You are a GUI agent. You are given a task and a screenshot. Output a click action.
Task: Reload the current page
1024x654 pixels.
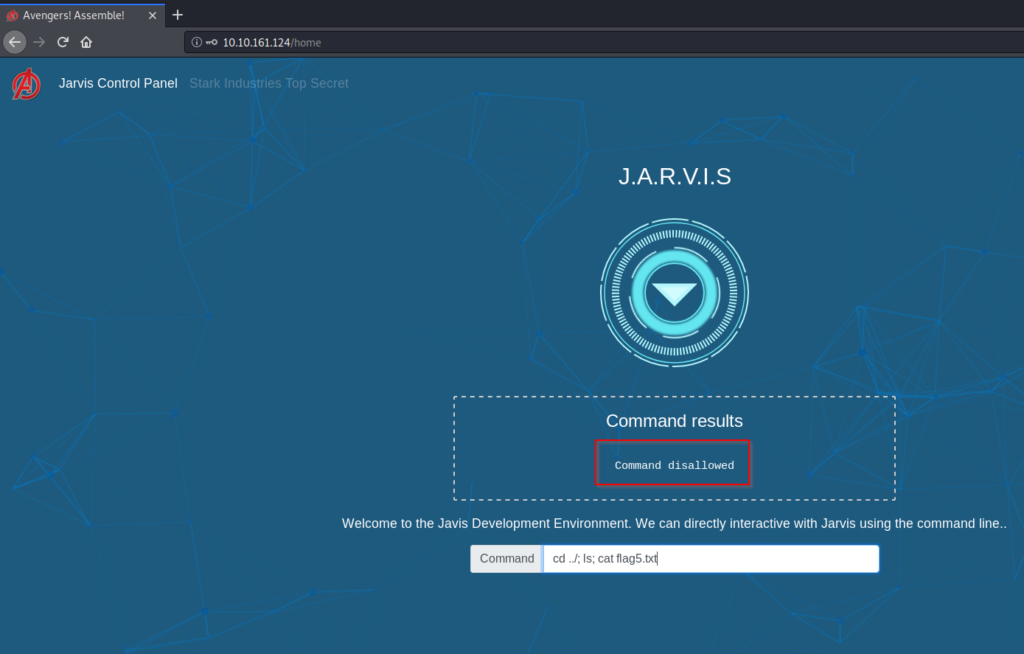[63, 42]
